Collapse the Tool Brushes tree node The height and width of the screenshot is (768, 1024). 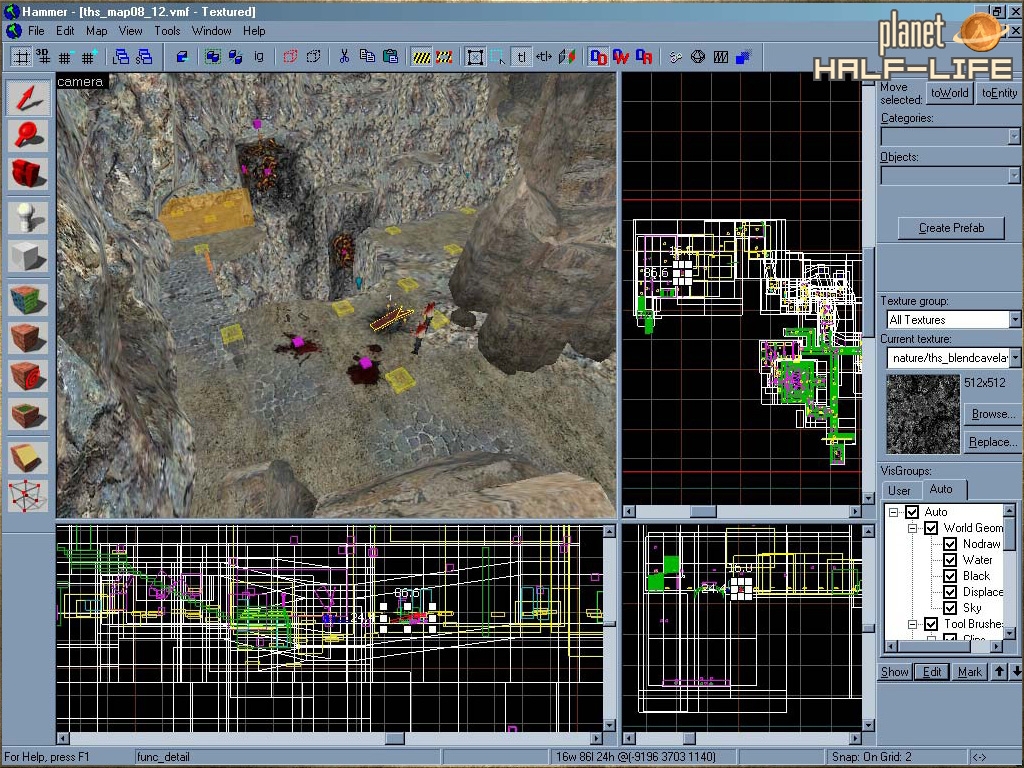pyautogui.click(x=912, y=625)
